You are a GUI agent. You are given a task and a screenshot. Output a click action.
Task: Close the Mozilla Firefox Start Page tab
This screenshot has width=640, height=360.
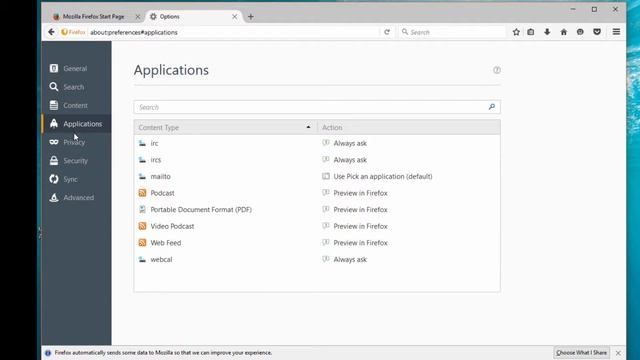tap(138, 17)
